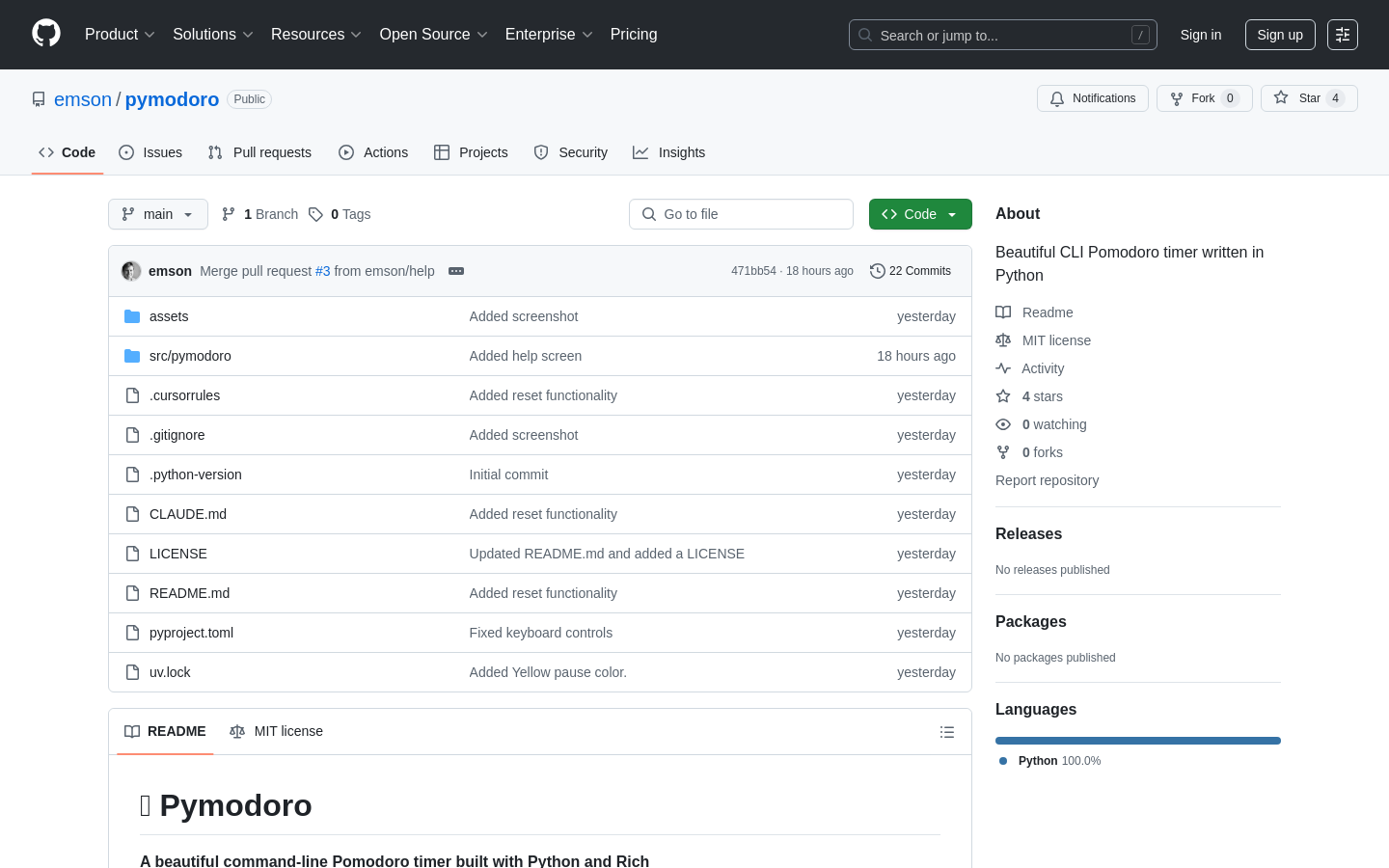Switch to the Projects tab
The image size is (1389, 868).
pyautogui.click(x=471, y=152)
